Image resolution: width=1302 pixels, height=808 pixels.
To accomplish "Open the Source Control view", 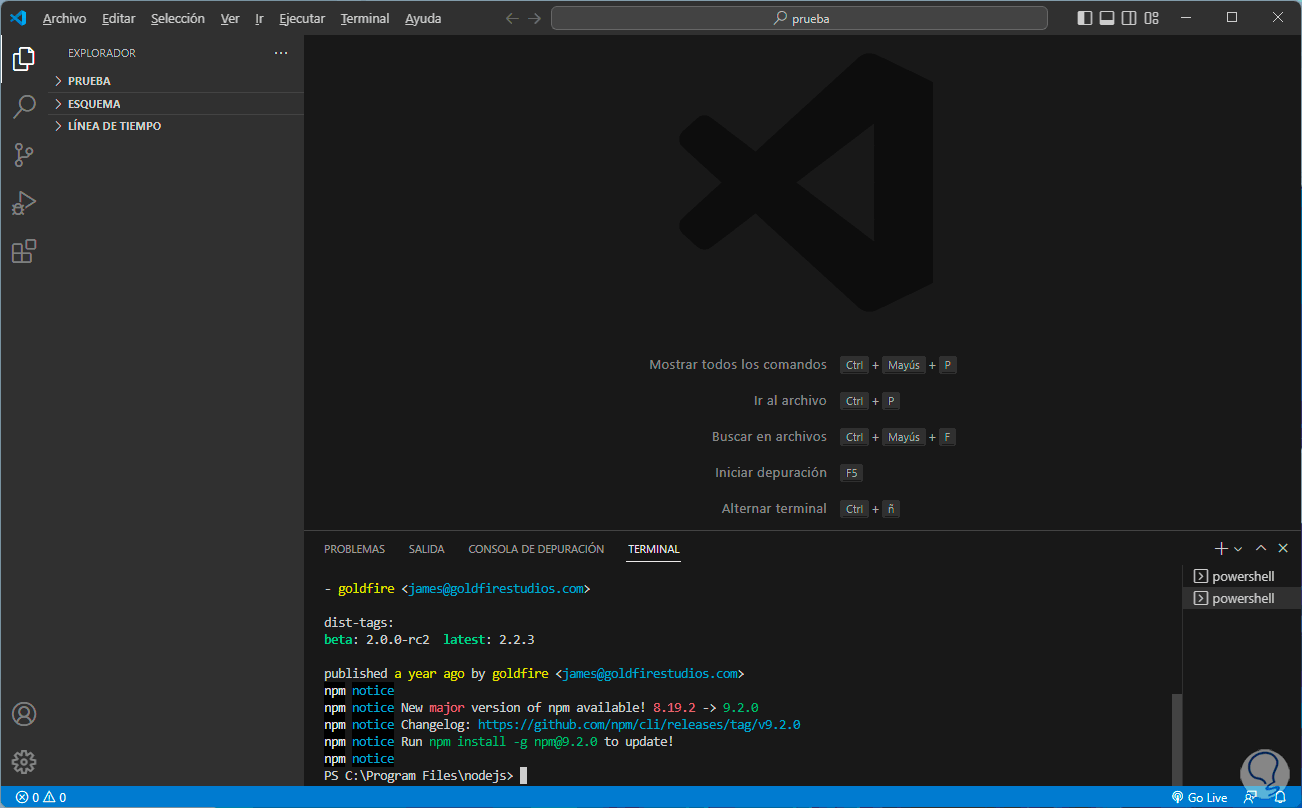I will 24,155.
